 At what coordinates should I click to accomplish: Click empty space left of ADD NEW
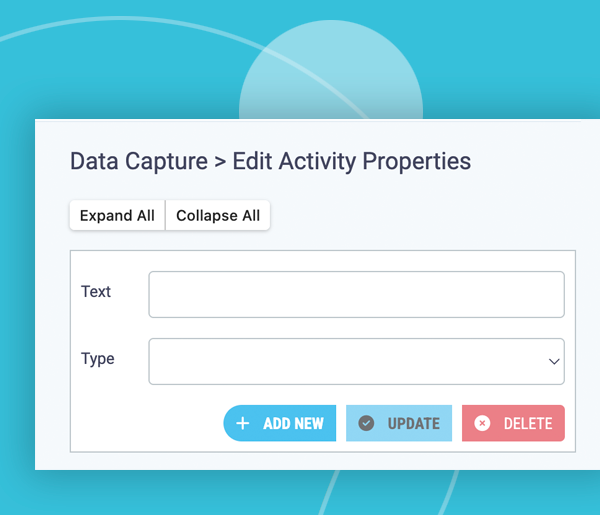(x=147, y=424)
